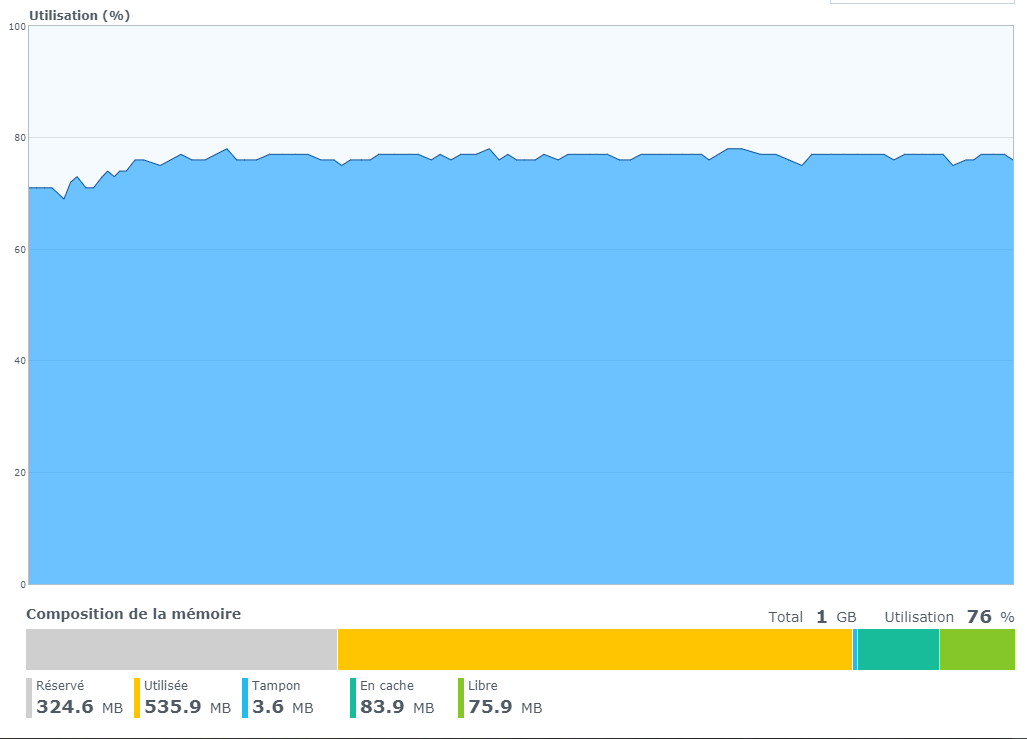Click the yellow Utilisée legend color marker
This screenshot has width=1027, height=739.
(137, 697)
